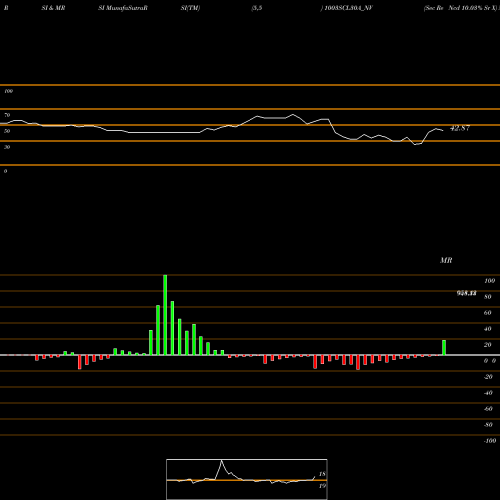Open the mini price chart thumbnail

[247, 479]
